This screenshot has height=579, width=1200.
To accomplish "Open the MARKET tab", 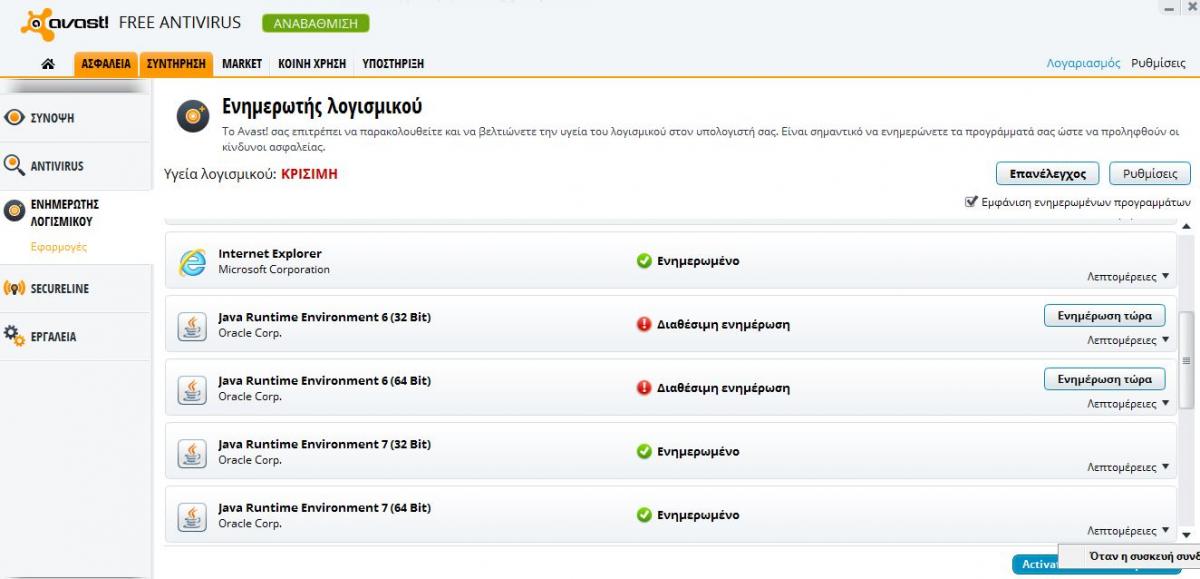I will (x=242, y=64).
